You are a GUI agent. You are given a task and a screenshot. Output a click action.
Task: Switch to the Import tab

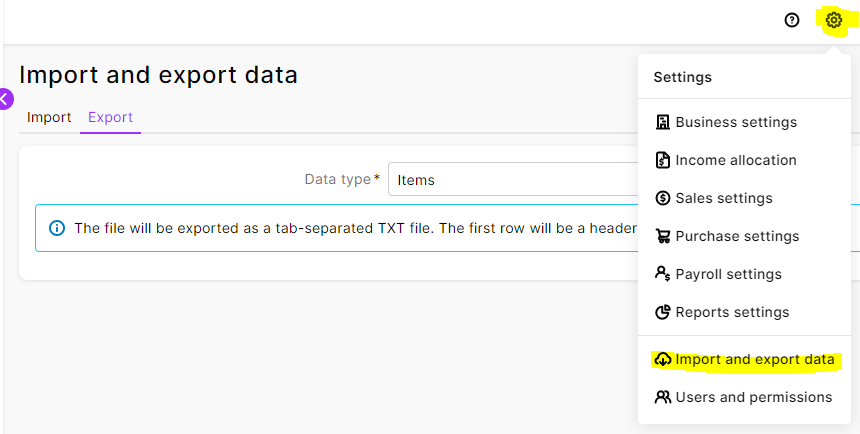[x=49, y=117]
